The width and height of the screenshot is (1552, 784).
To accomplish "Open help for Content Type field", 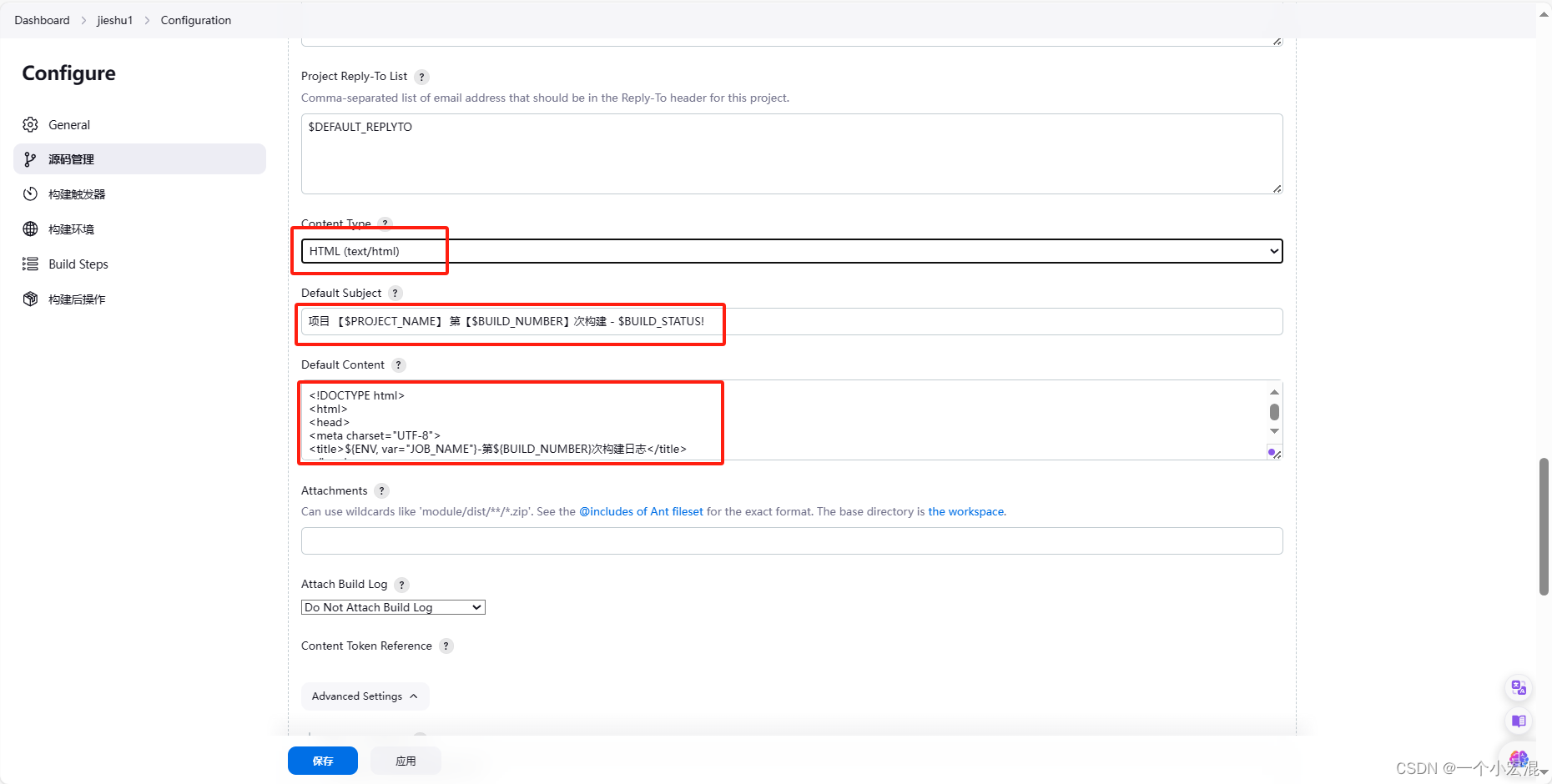I will coord(385,224).
